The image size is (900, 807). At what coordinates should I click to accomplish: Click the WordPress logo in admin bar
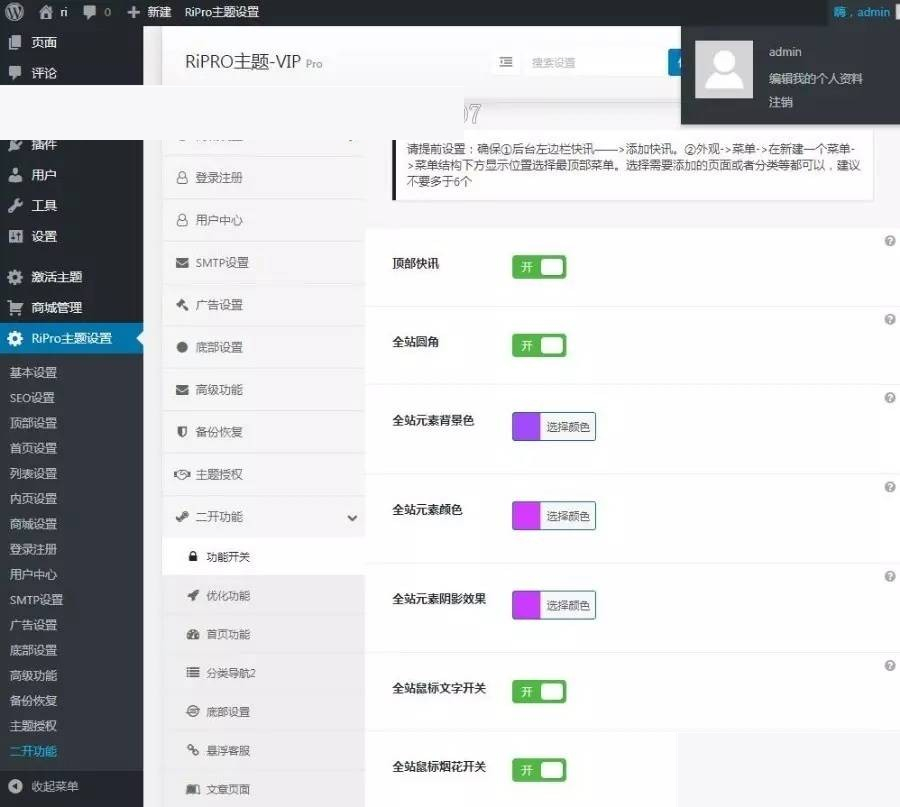[x=12, y=12]
